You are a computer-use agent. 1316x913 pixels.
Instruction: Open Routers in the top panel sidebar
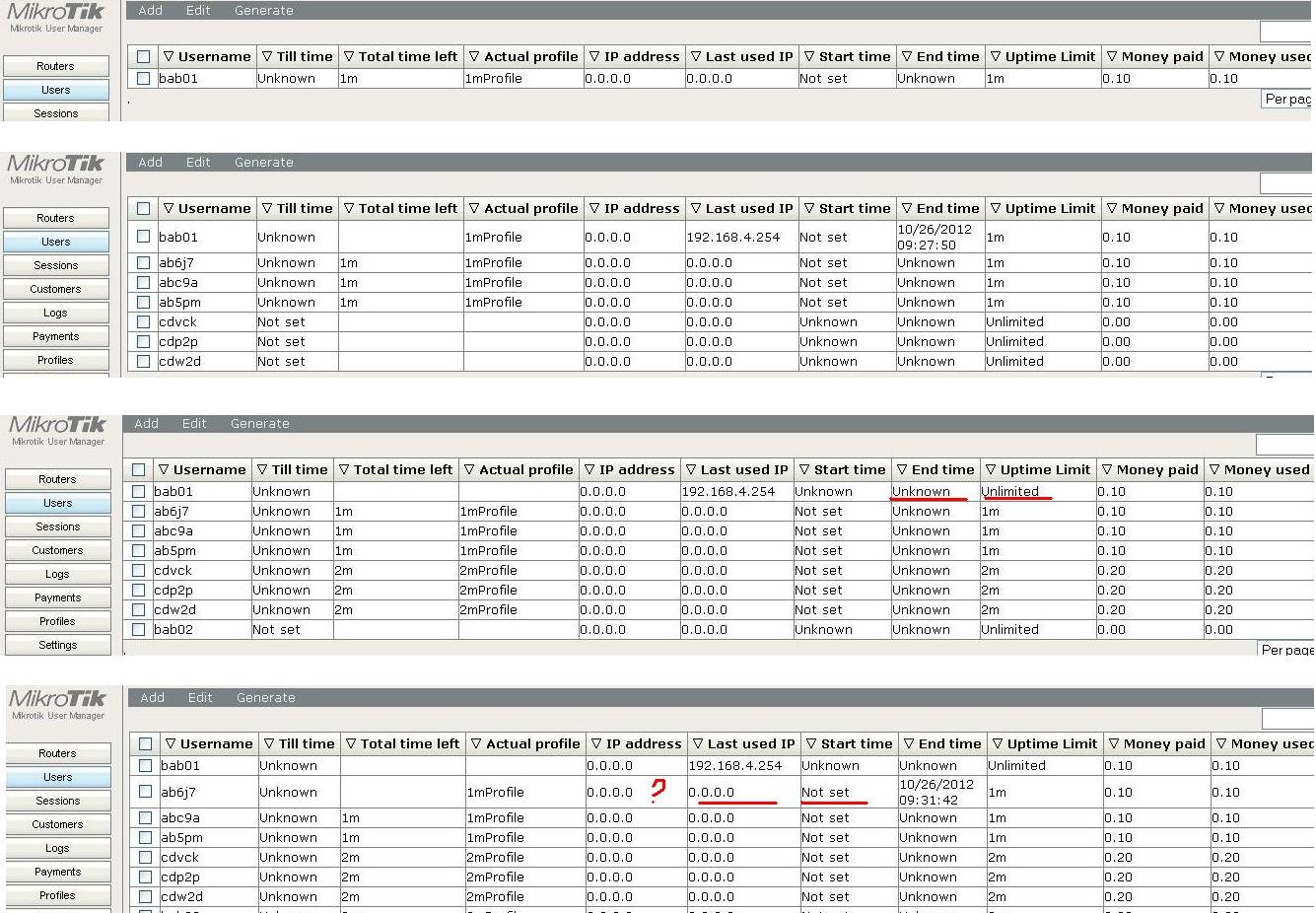(x=55, y=66)
